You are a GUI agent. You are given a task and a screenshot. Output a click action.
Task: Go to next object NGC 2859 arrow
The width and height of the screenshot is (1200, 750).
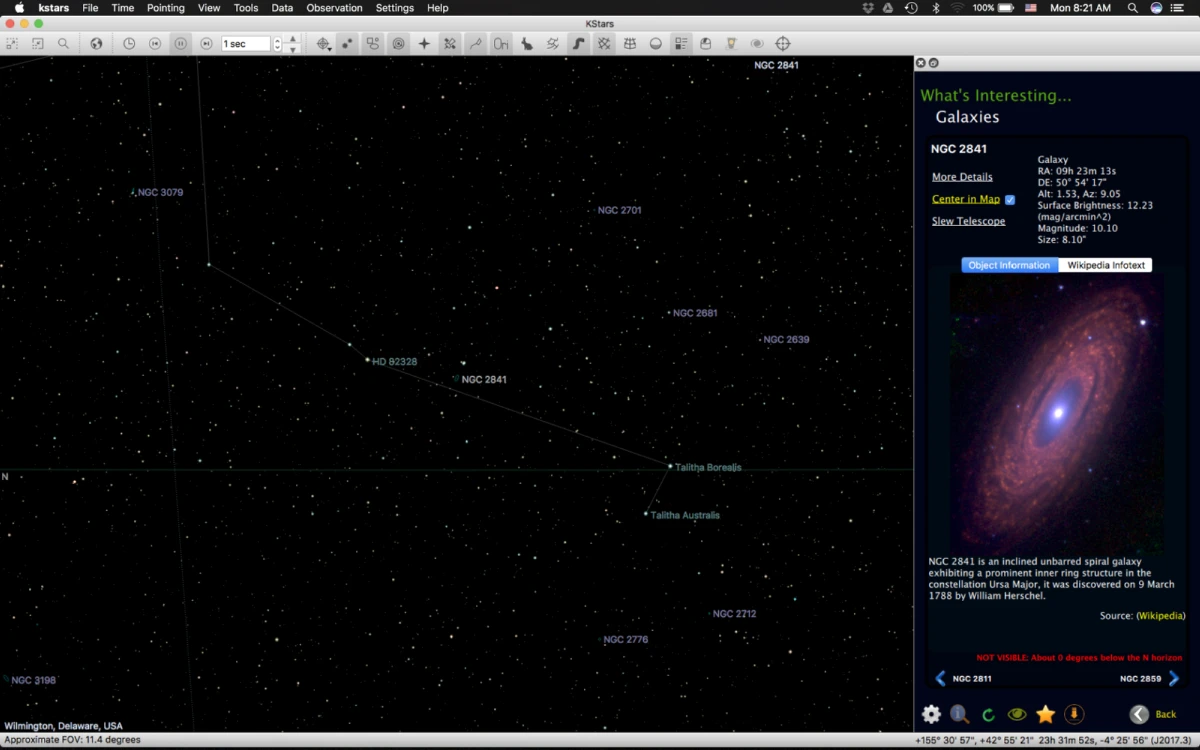coord(1174,679)
